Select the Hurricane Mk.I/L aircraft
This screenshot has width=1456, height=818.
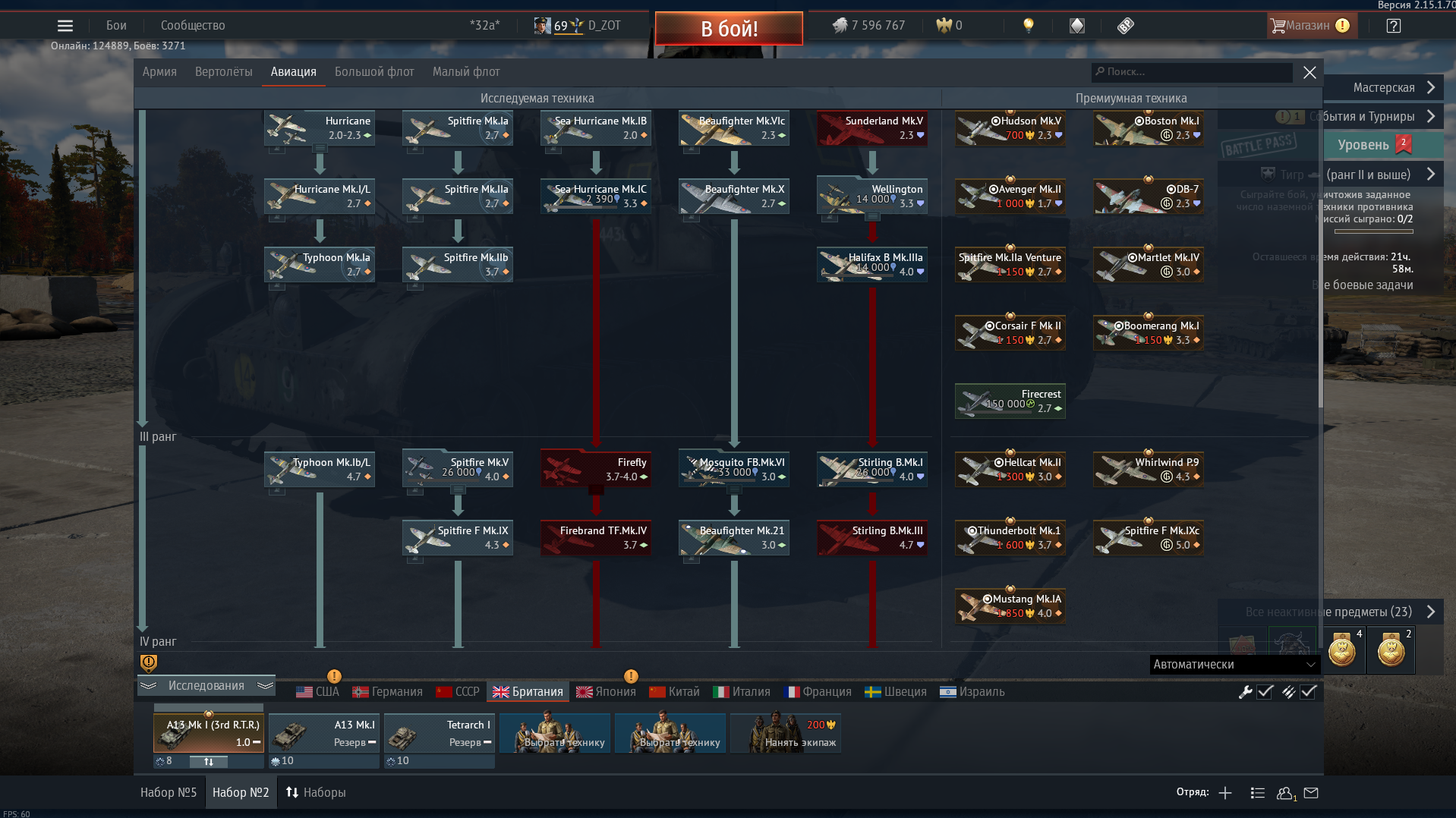click(320, 197)
